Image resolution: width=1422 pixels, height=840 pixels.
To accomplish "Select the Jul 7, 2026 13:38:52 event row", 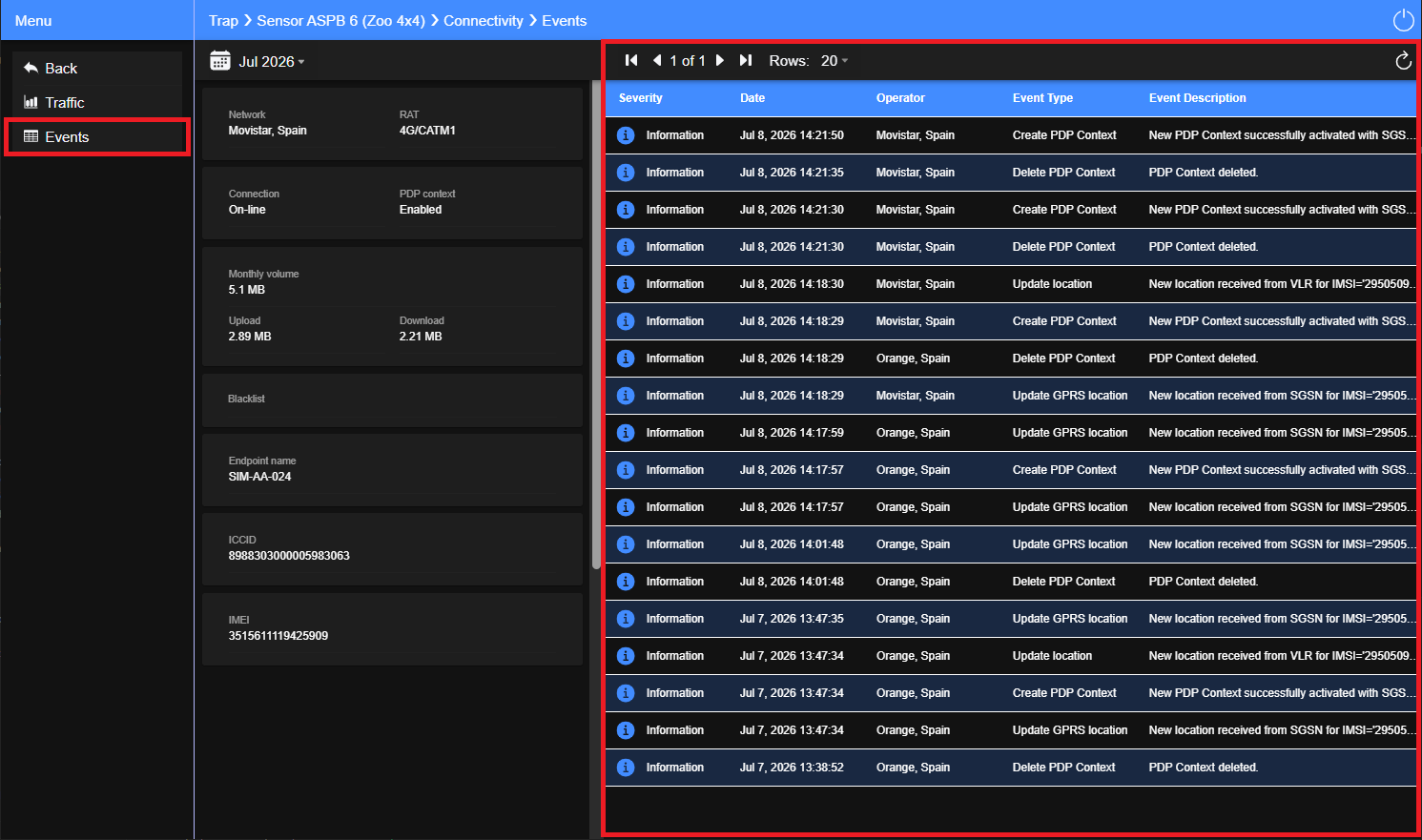I will tap(1010, 768).
